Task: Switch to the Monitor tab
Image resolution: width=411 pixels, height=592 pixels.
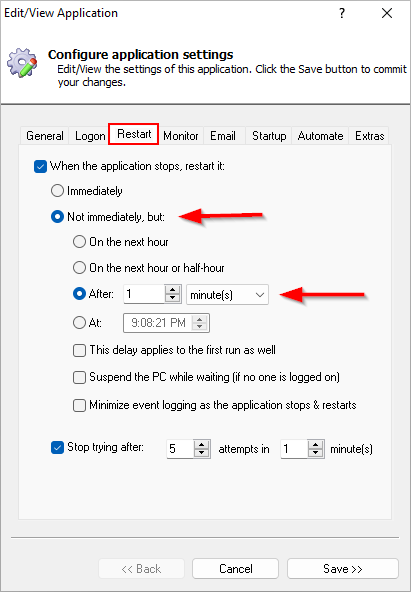Action: (x=181, y=136)
